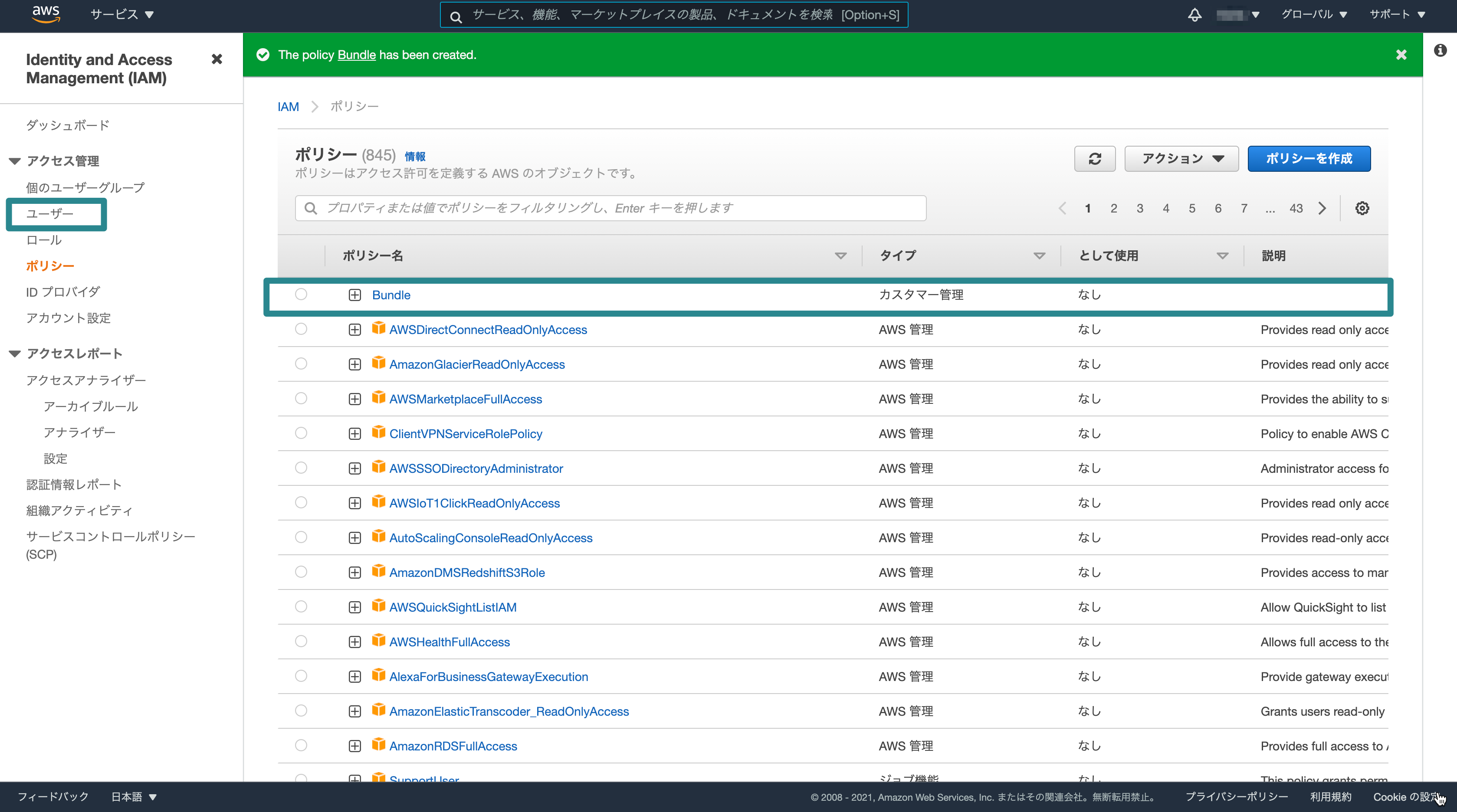Click filter magnifier icon in policy search
Screen dimensions: 1457x812
(x=311, y=208)
